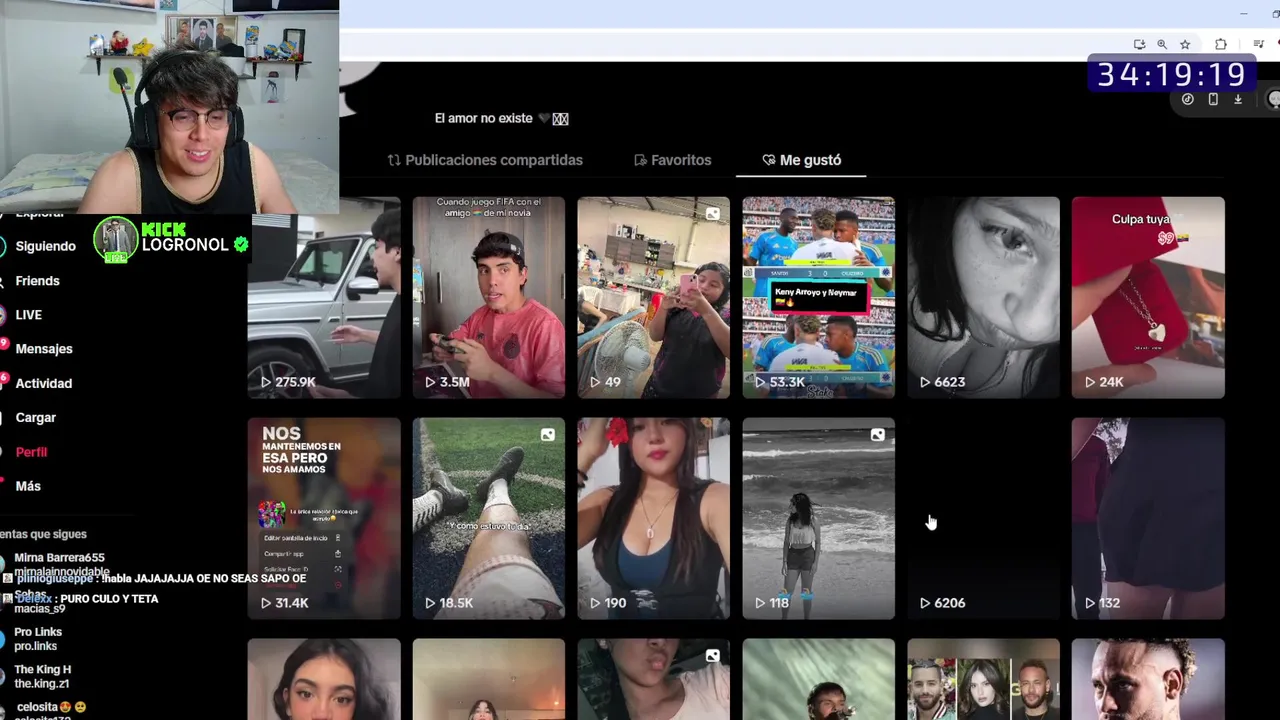Open the Neymar portrait thumbnail in the third row
This screenshot has height=720, width=1280.
tap(1148, 679)
